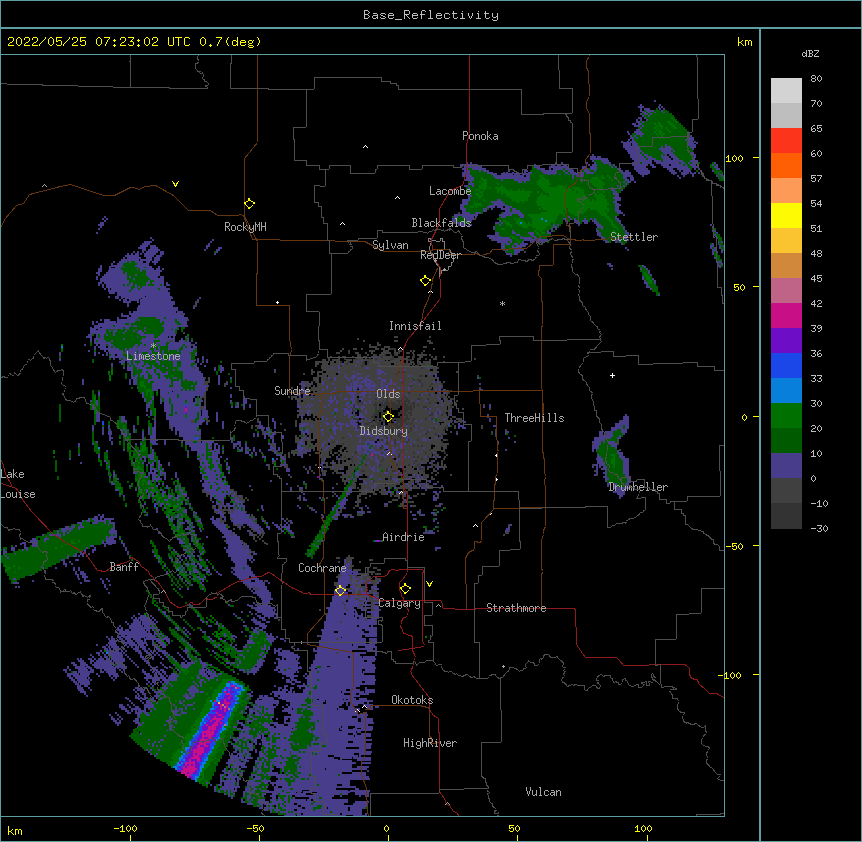Viewport: 862px width, 842px height.
Task: Select the Lacombe city label
Action: click(450, 191)
